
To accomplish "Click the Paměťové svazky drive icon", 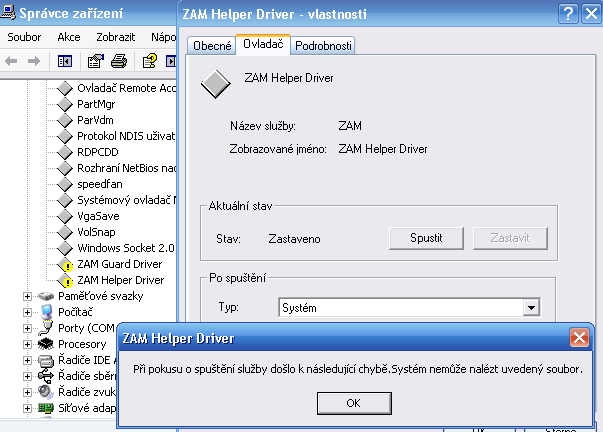I will click(x=46, y=296).
